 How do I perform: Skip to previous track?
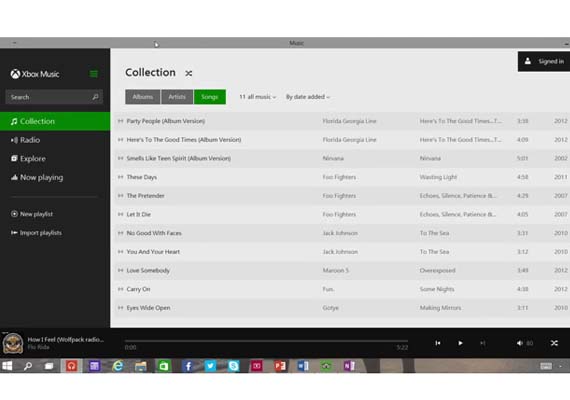tap(438, 343)
